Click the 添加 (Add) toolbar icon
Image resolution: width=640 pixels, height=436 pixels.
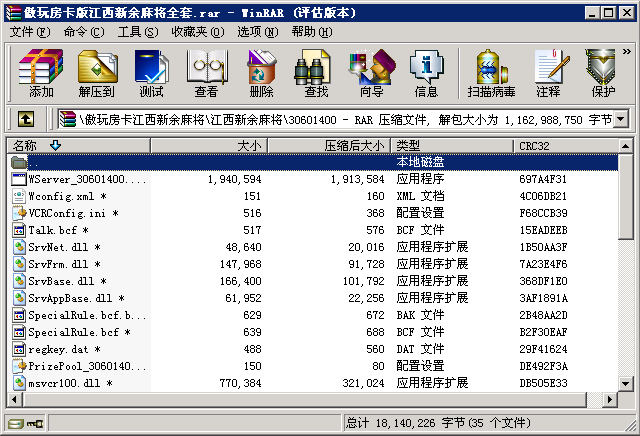pyautogui.click(x=41, y=73)
